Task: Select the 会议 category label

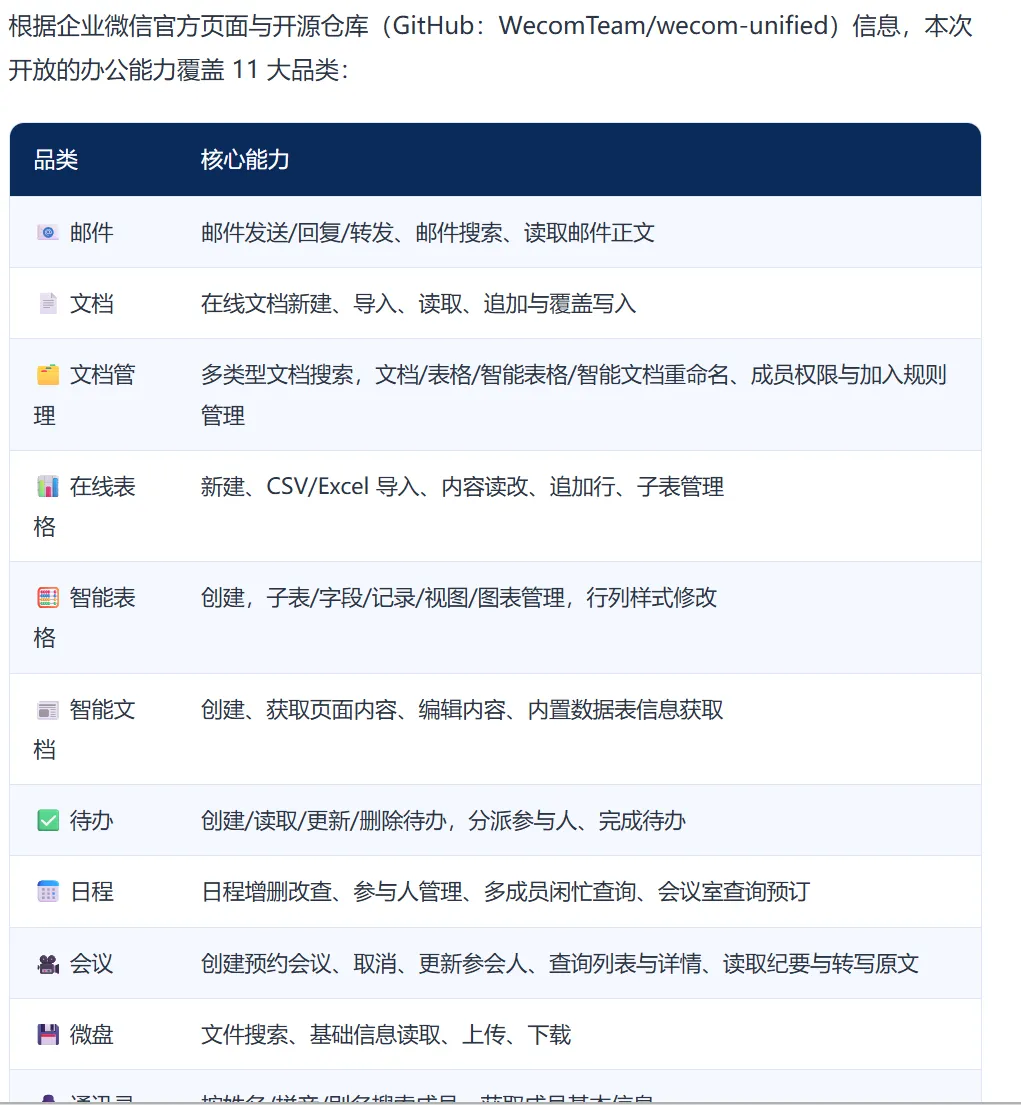Action: click(92, 963)
